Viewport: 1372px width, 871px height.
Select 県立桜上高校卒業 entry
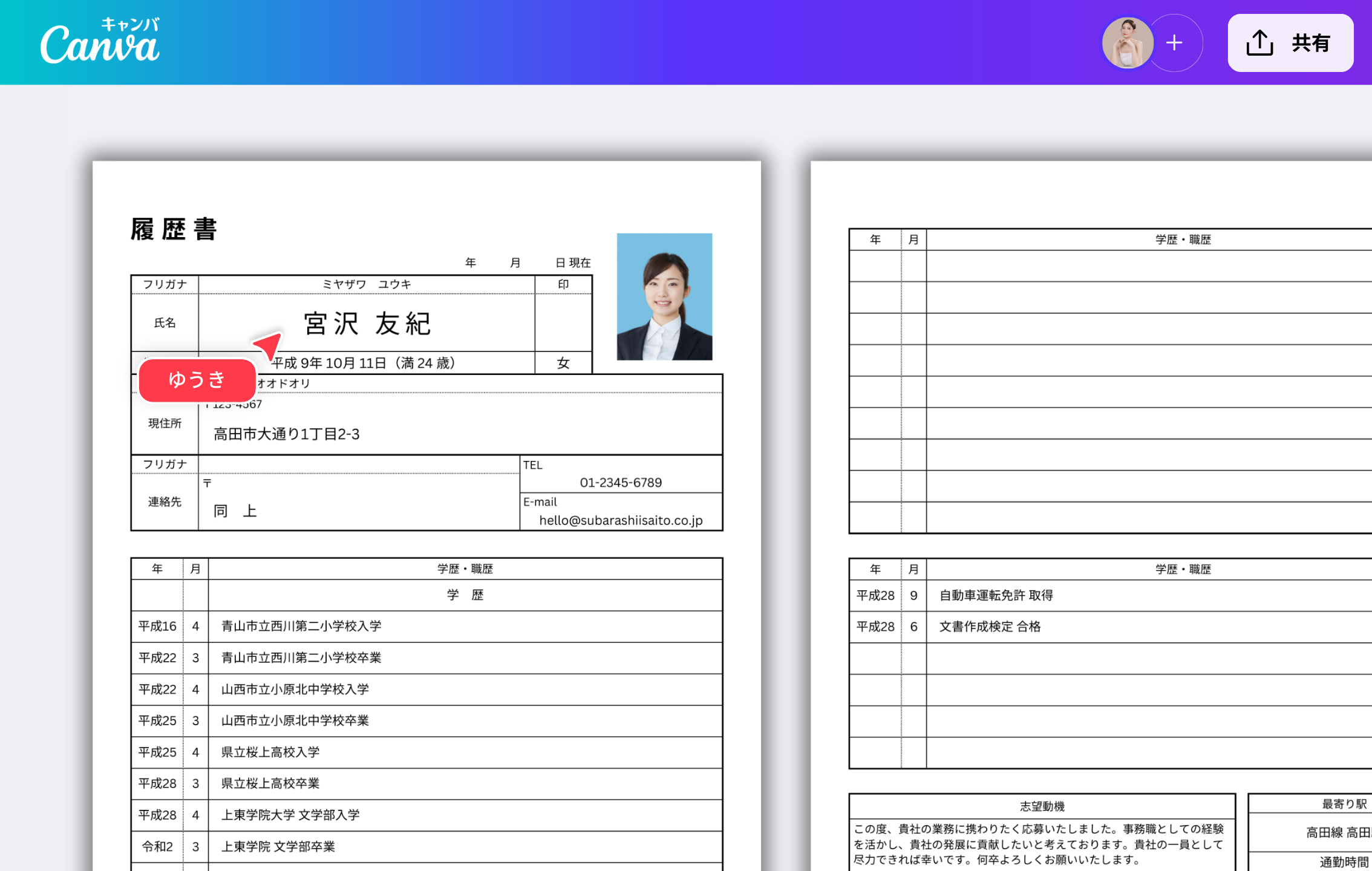coord(270,783)
